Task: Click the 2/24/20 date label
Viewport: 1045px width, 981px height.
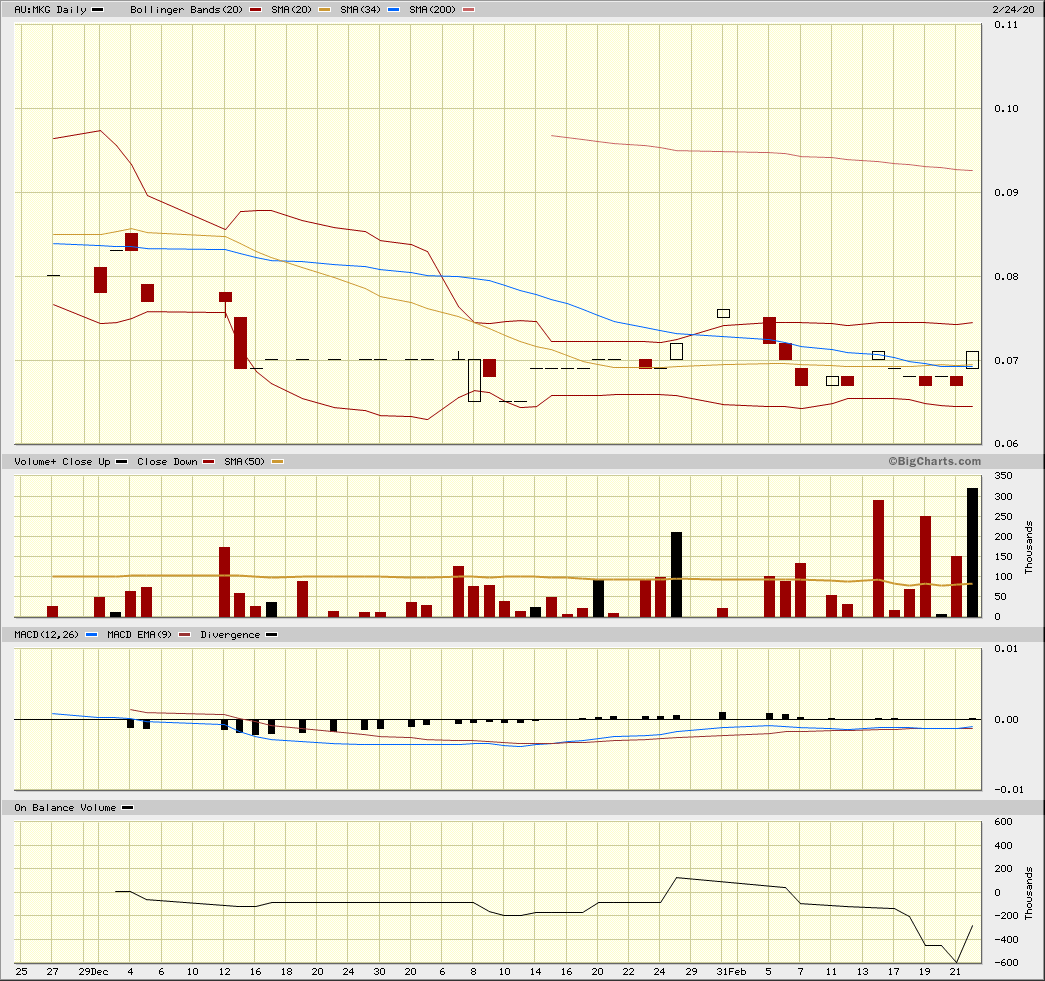Action: 1014,9
